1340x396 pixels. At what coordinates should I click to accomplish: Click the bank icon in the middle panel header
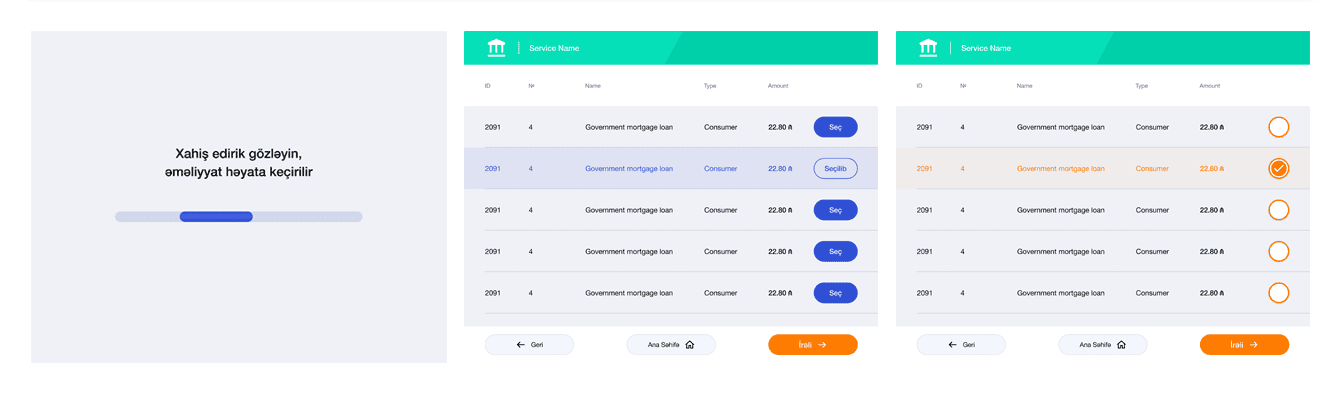point(496,47)
